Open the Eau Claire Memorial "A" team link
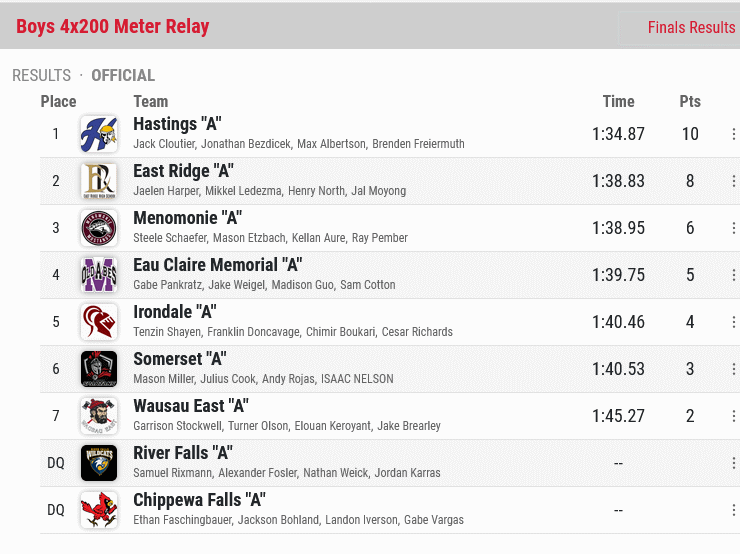 coord(218,265)
